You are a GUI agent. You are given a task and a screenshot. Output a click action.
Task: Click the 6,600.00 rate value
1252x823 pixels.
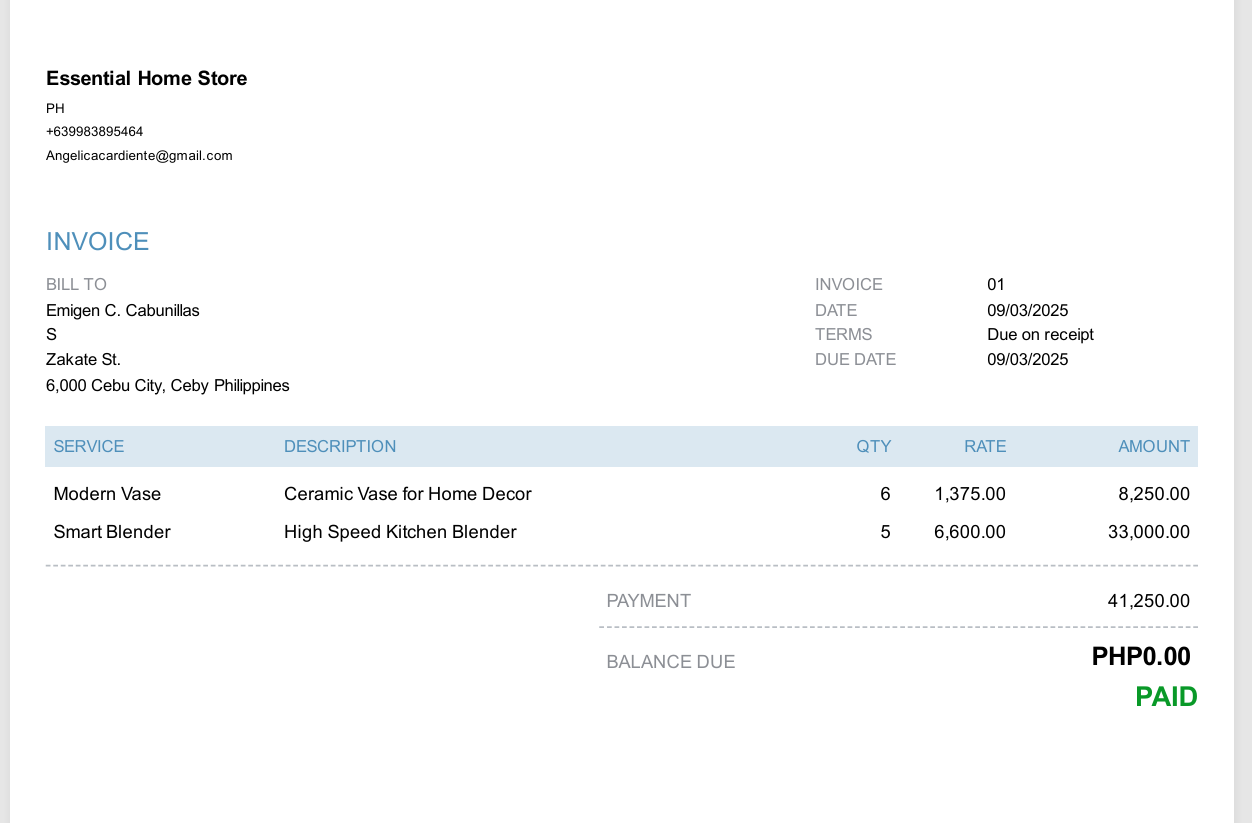click(x=969, y=532)
